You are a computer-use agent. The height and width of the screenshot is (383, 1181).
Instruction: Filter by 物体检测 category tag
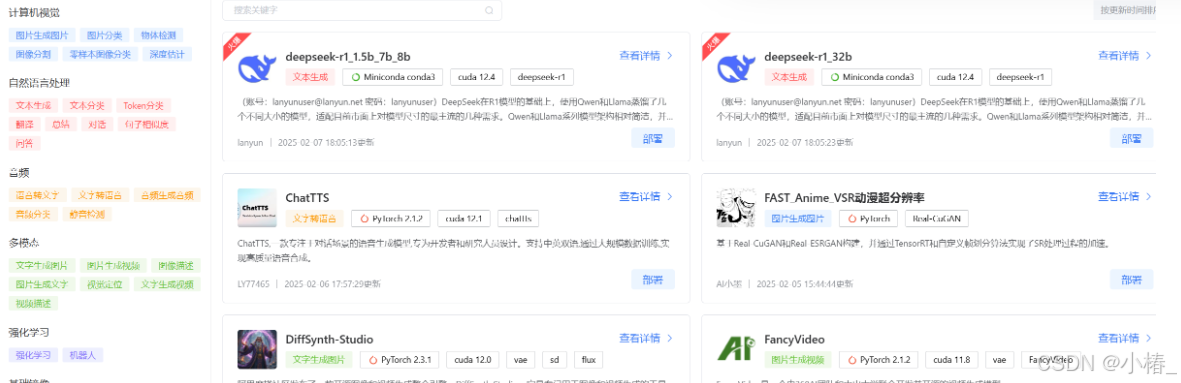pyautogui.click(x=157, y=35)
